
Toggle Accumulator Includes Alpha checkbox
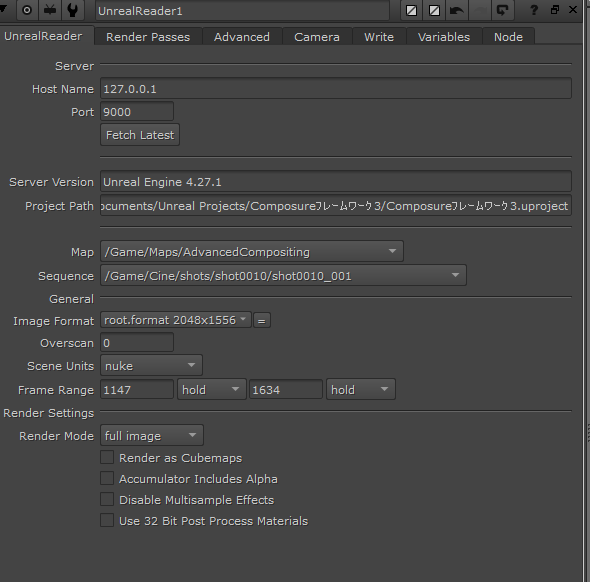tap(107, 478)
